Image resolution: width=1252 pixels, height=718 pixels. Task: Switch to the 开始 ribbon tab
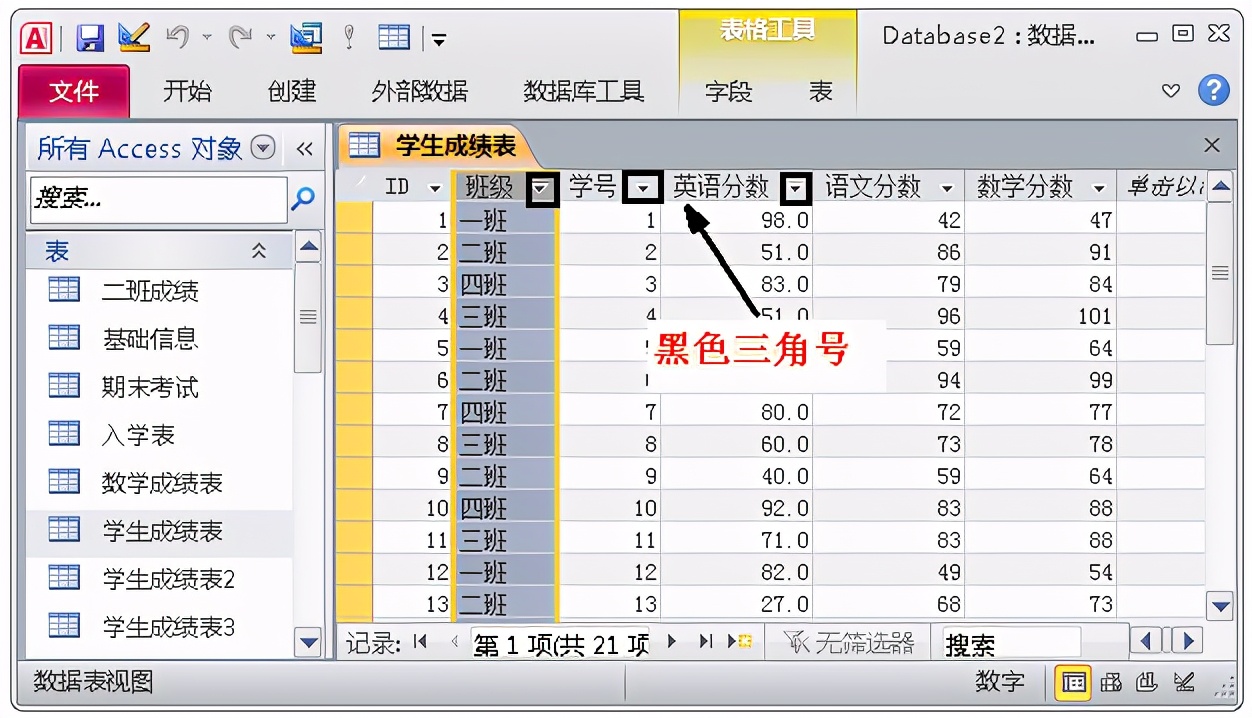coord(188,92)
